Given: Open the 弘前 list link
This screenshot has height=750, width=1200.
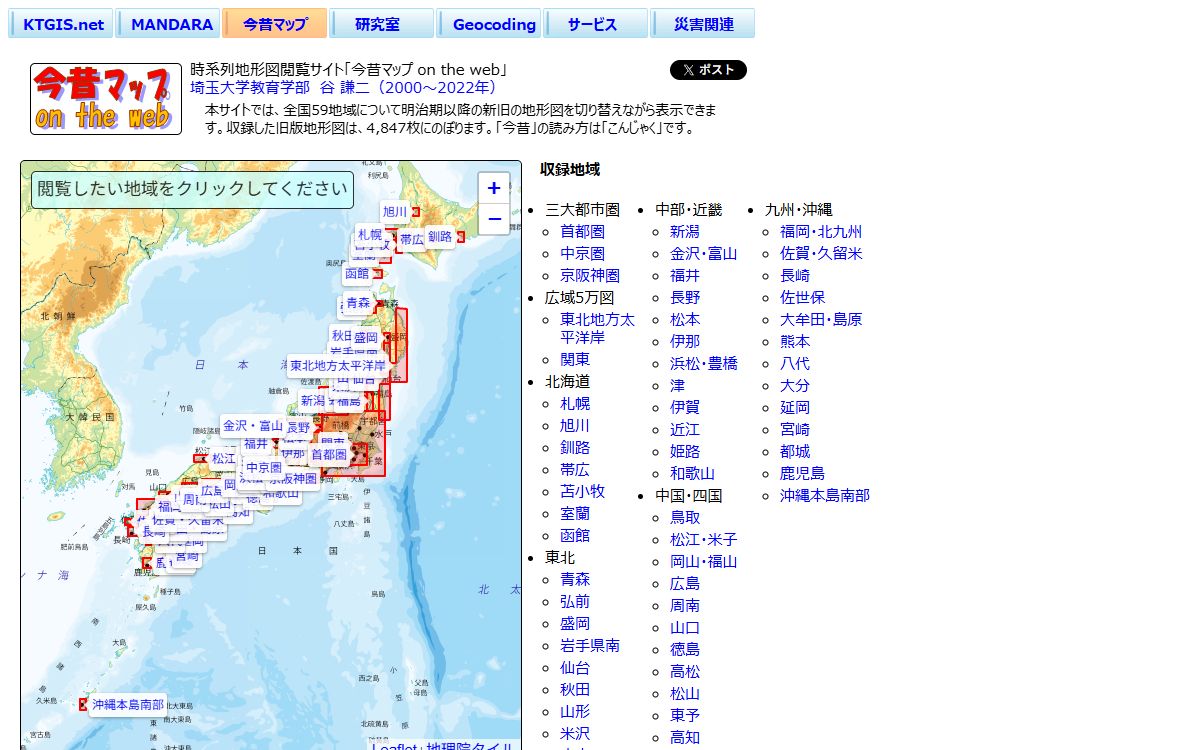Looking at the screenshot, I should pos(575,601).
